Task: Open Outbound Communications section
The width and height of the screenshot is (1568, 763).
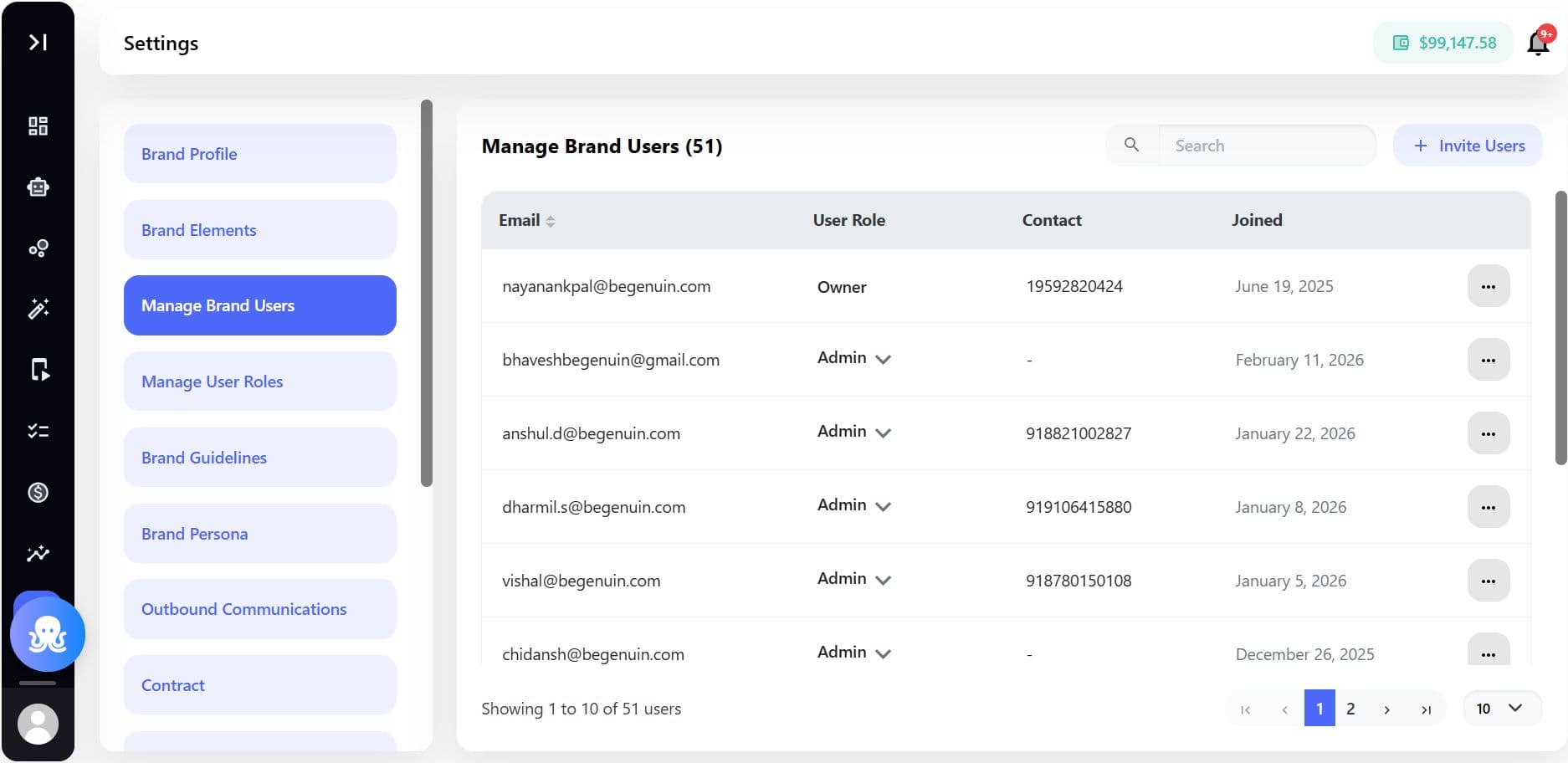Action: tap(260, 609)
